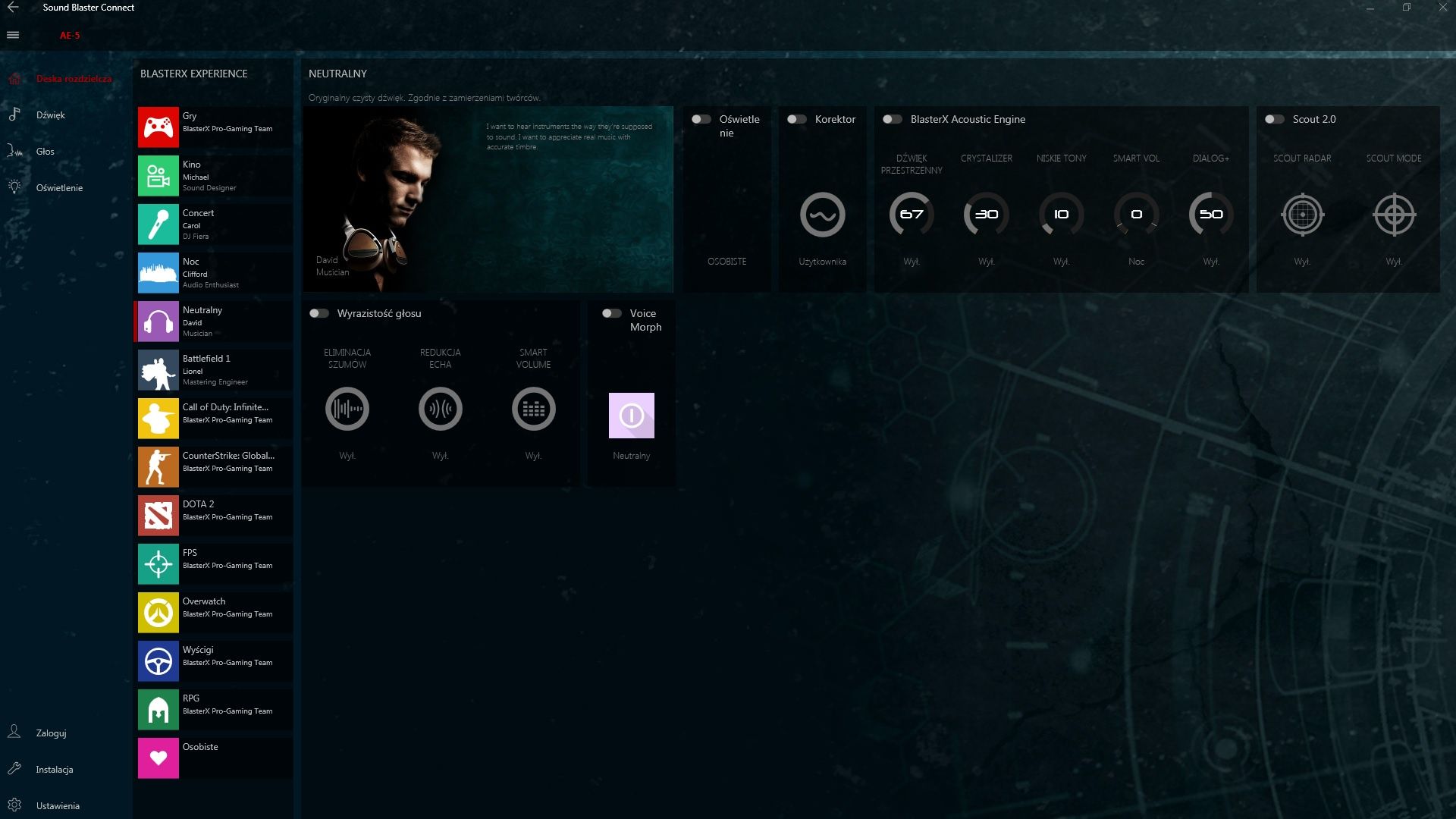This screenshot has height=819, width=1456.
Task: Pick the Wyścigi steering wheel profile icon
Action: coord(158,661)
